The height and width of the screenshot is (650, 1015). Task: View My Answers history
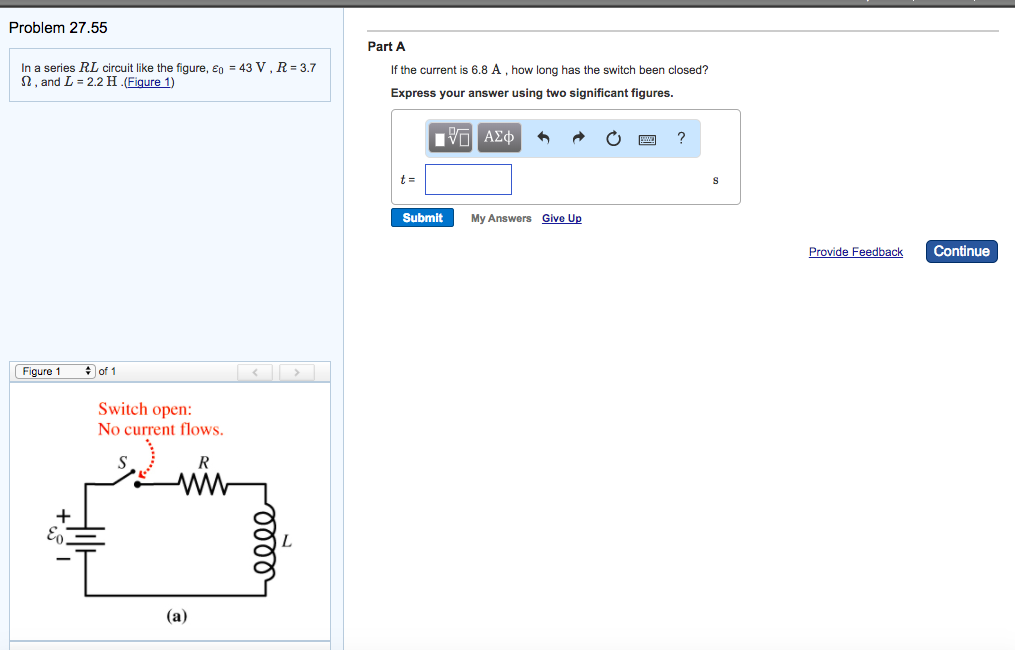pos(501,217)
